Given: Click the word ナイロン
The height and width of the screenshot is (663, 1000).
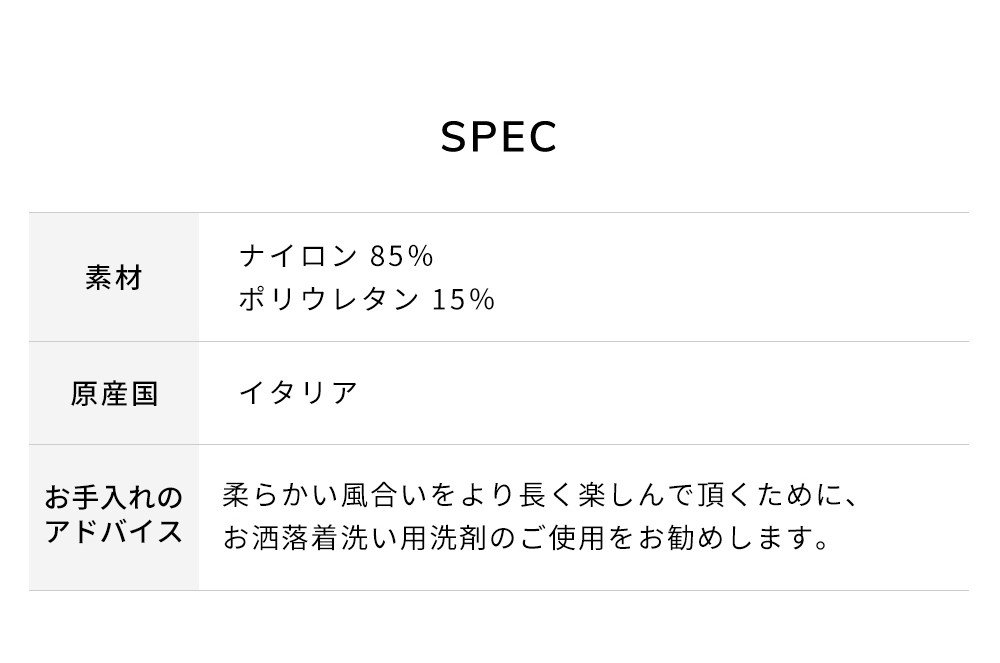Looking at the screenshot, I should tap(298, 257).
